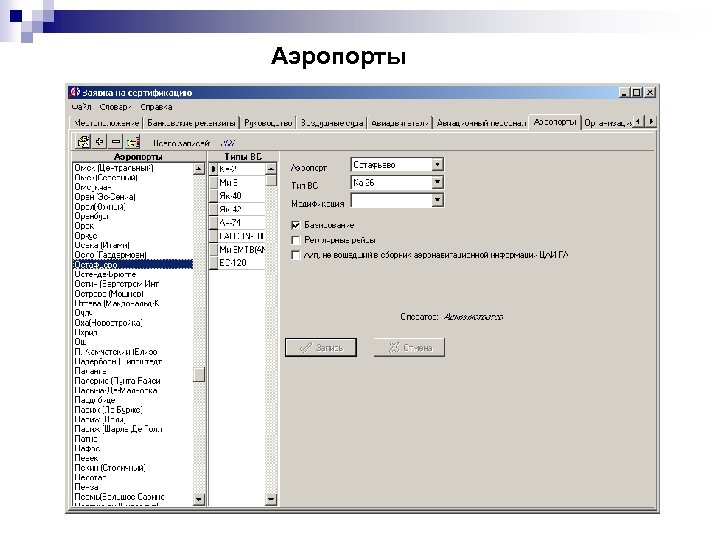Switch to the Местоположение tab
Screen dimensions: 720x540
pyautogui.click(x=107, y=123)
